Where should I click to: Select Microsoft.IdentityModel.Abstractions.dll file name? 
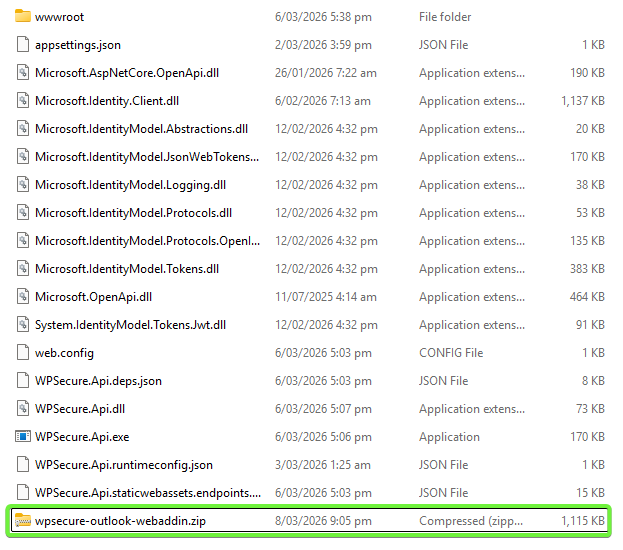point(141,129)
